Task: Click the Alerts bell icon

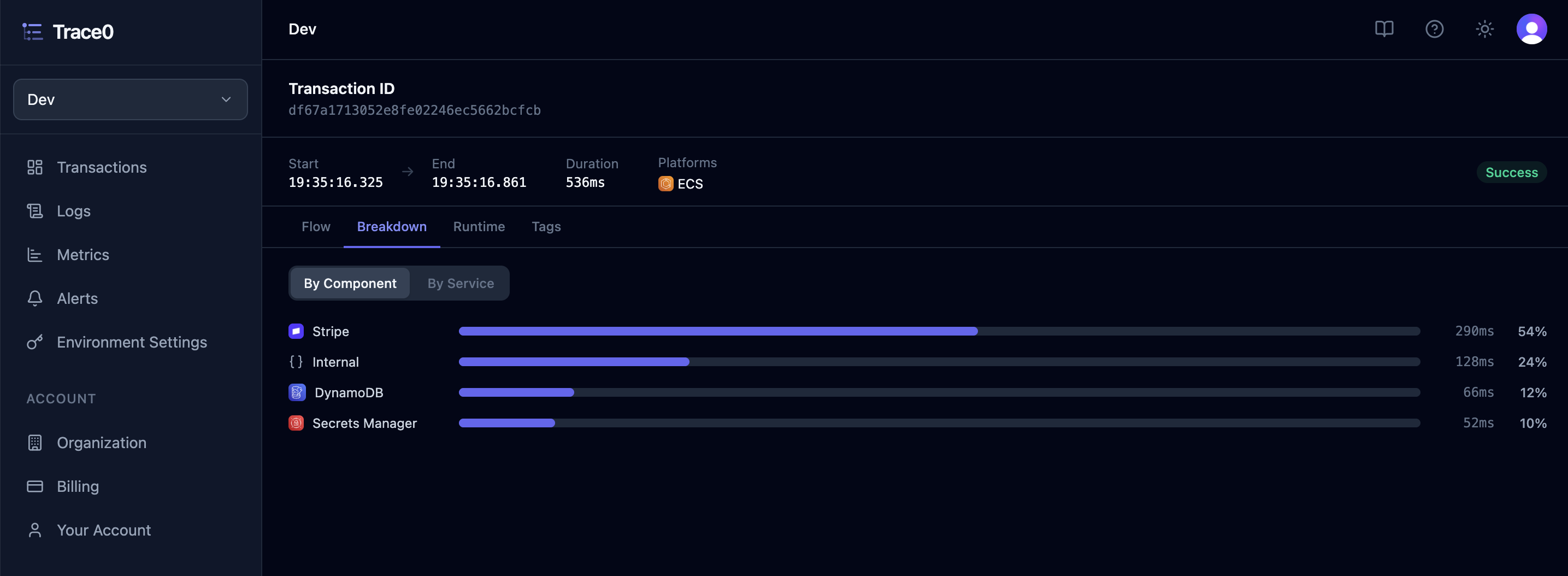Action: pos(35,298)
